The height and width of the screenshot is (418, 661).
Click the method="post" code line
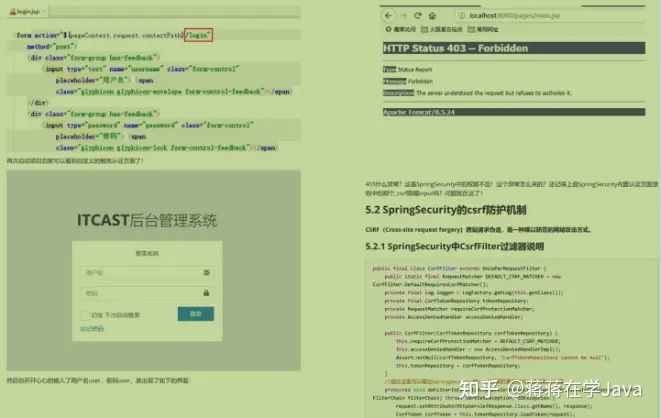tap(51, 46)
